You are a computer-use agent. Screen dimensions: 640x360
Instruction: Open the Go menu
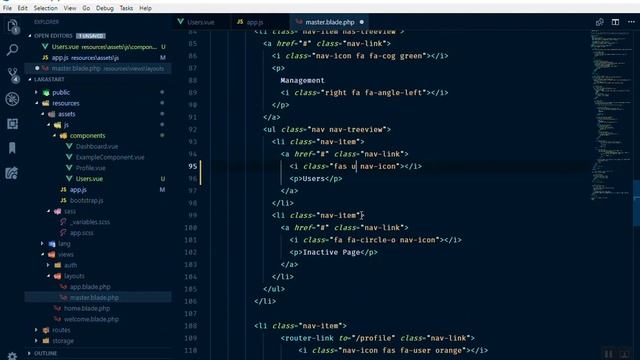pyautogui.click(x=86, y=8)
